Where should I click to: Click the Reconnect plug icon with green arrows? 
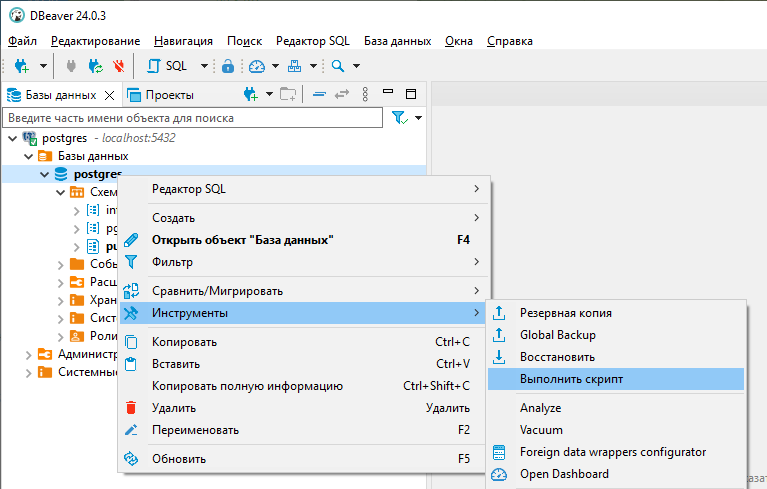pos(95,66)
